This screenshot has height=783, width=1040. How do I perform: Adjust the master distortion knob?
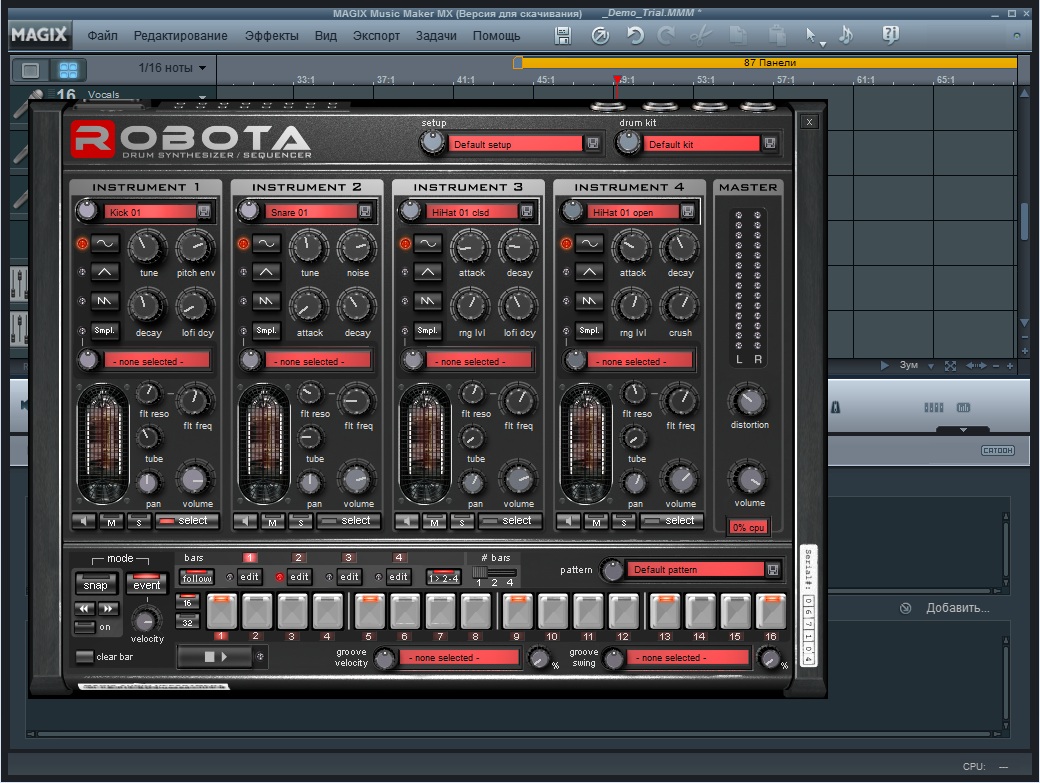(x=749, y=400)
